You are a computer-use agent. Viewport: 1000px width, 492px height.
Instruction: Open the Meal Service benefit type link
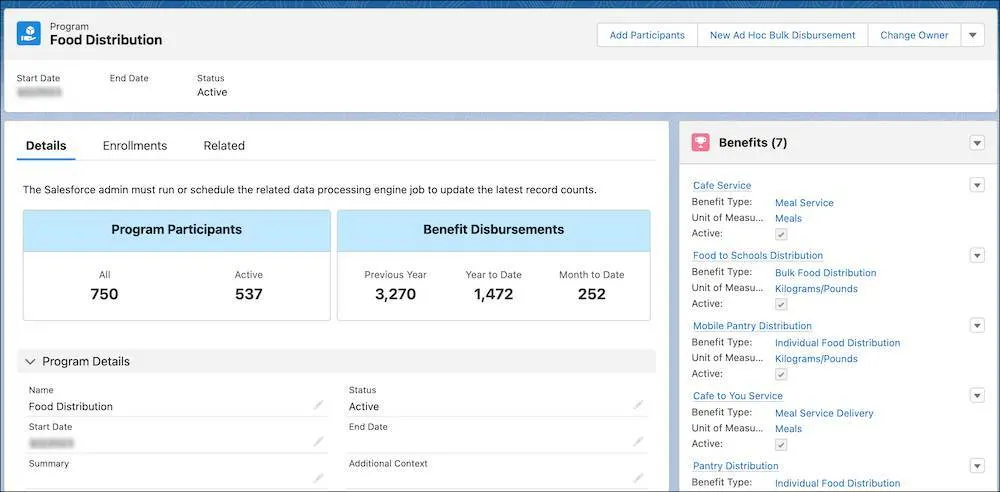click(x=804, y=203)
